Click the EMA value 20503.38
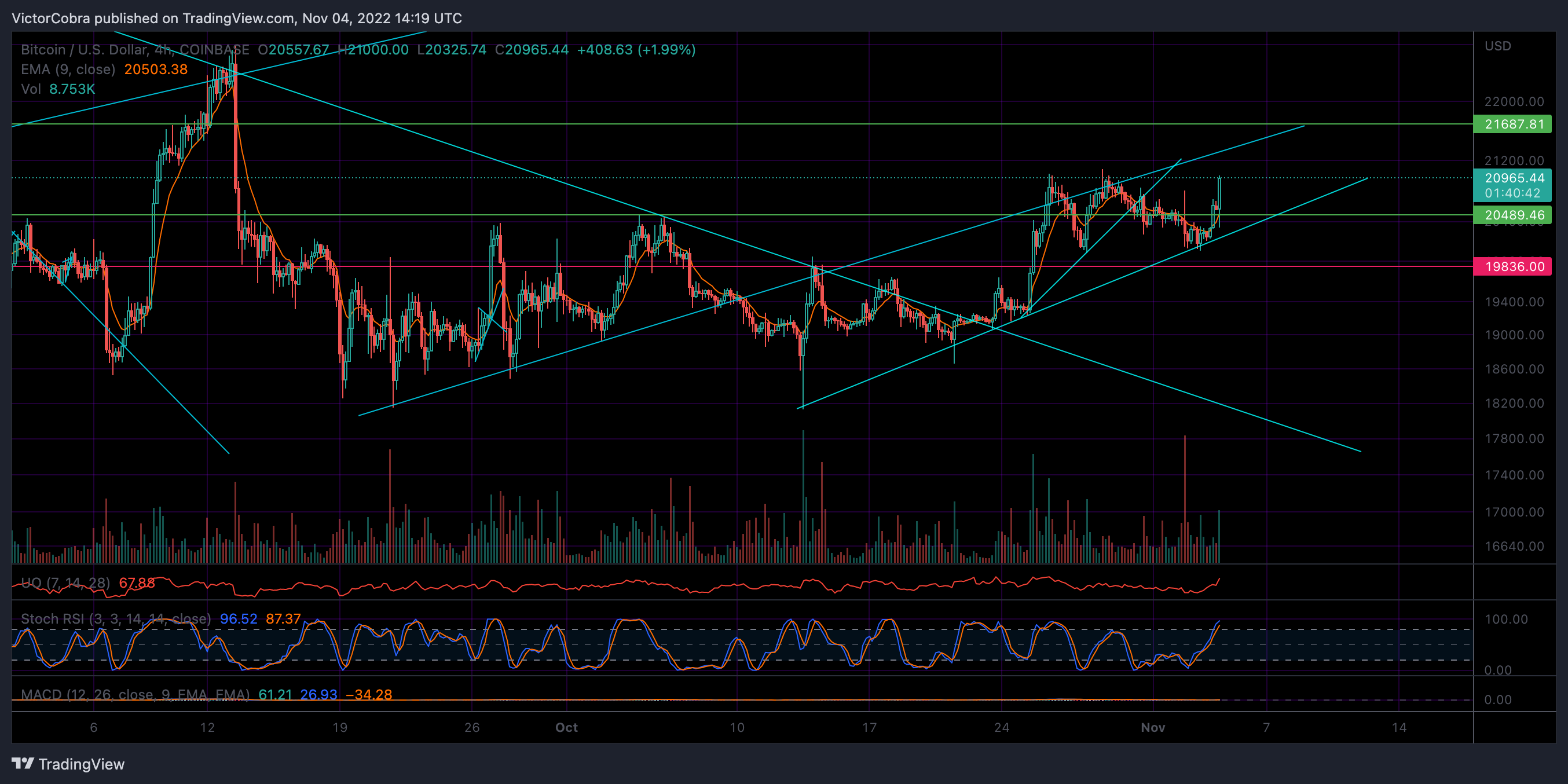This screenshot has height=784, width=1568. click(156, 69)
